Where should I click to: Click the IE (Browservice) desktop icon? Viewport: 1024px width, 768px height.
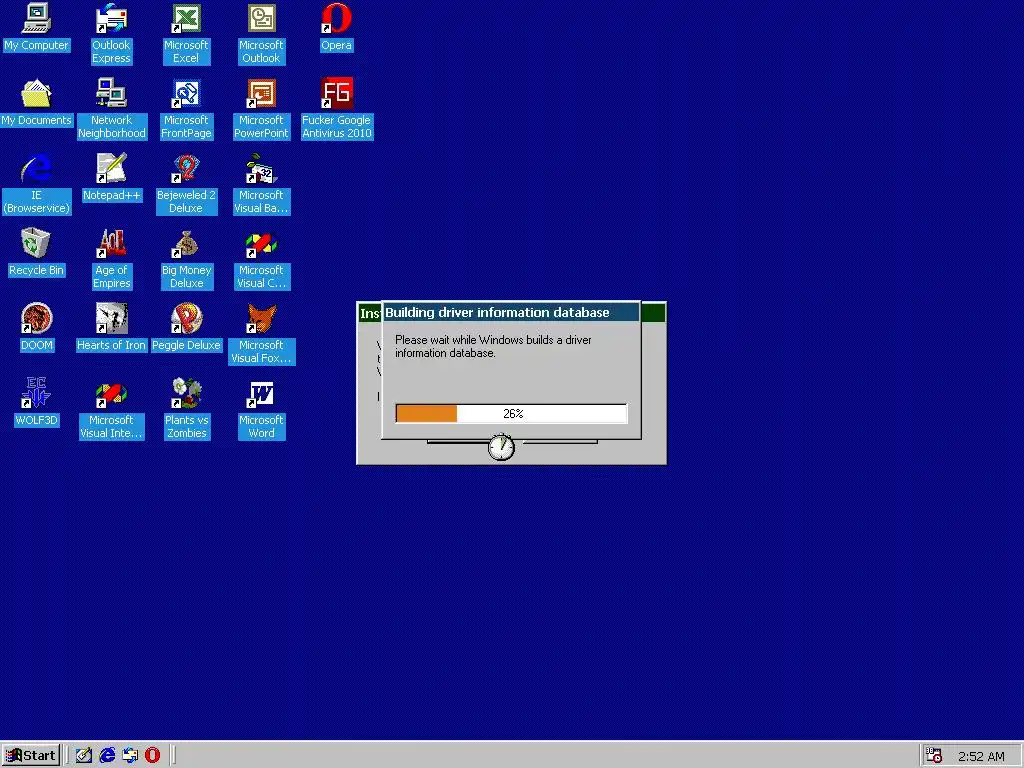pyautogui.click(x=37, y=184)
